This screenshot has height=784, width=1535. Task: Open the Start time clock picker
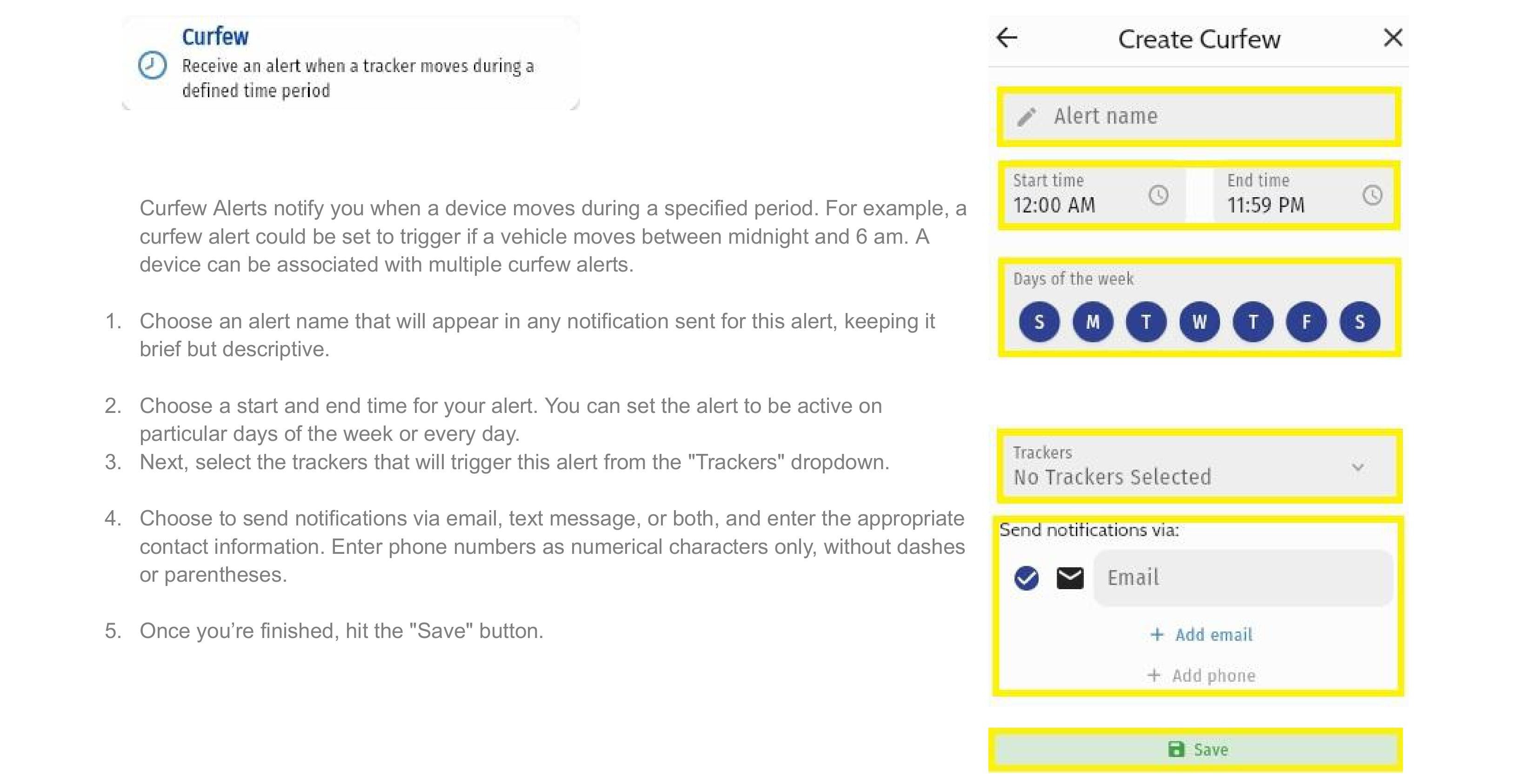(1158, 195)
